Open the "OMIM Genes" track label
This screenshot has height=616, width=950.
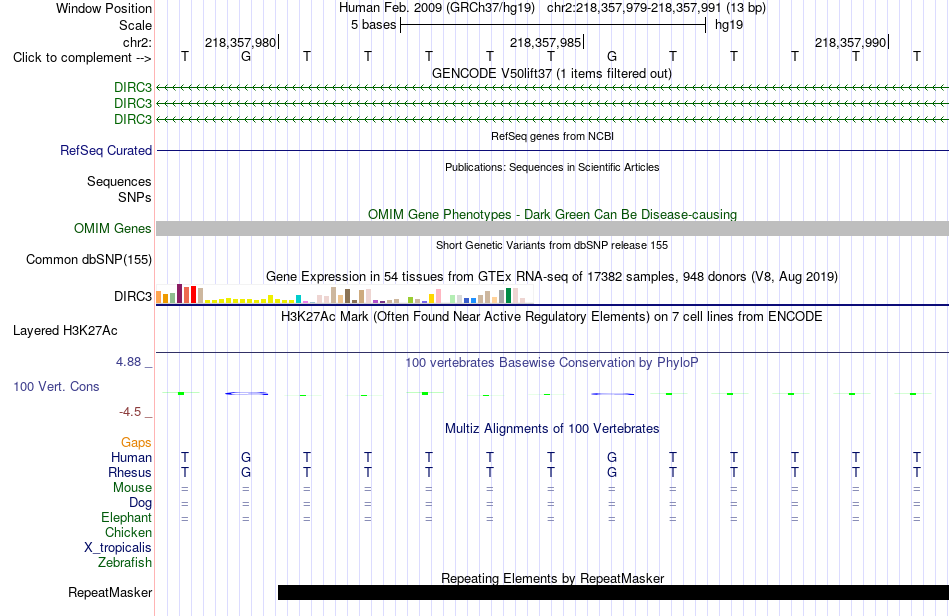113,228
